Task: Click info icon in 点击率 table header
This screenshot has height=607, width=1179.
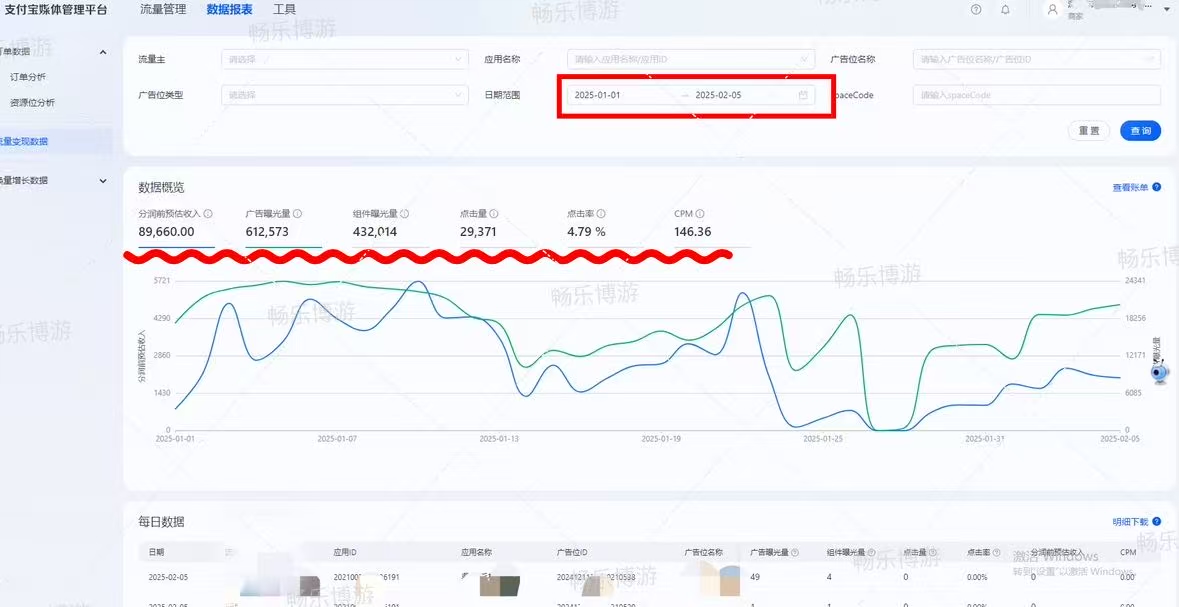Action: (995, 552)
